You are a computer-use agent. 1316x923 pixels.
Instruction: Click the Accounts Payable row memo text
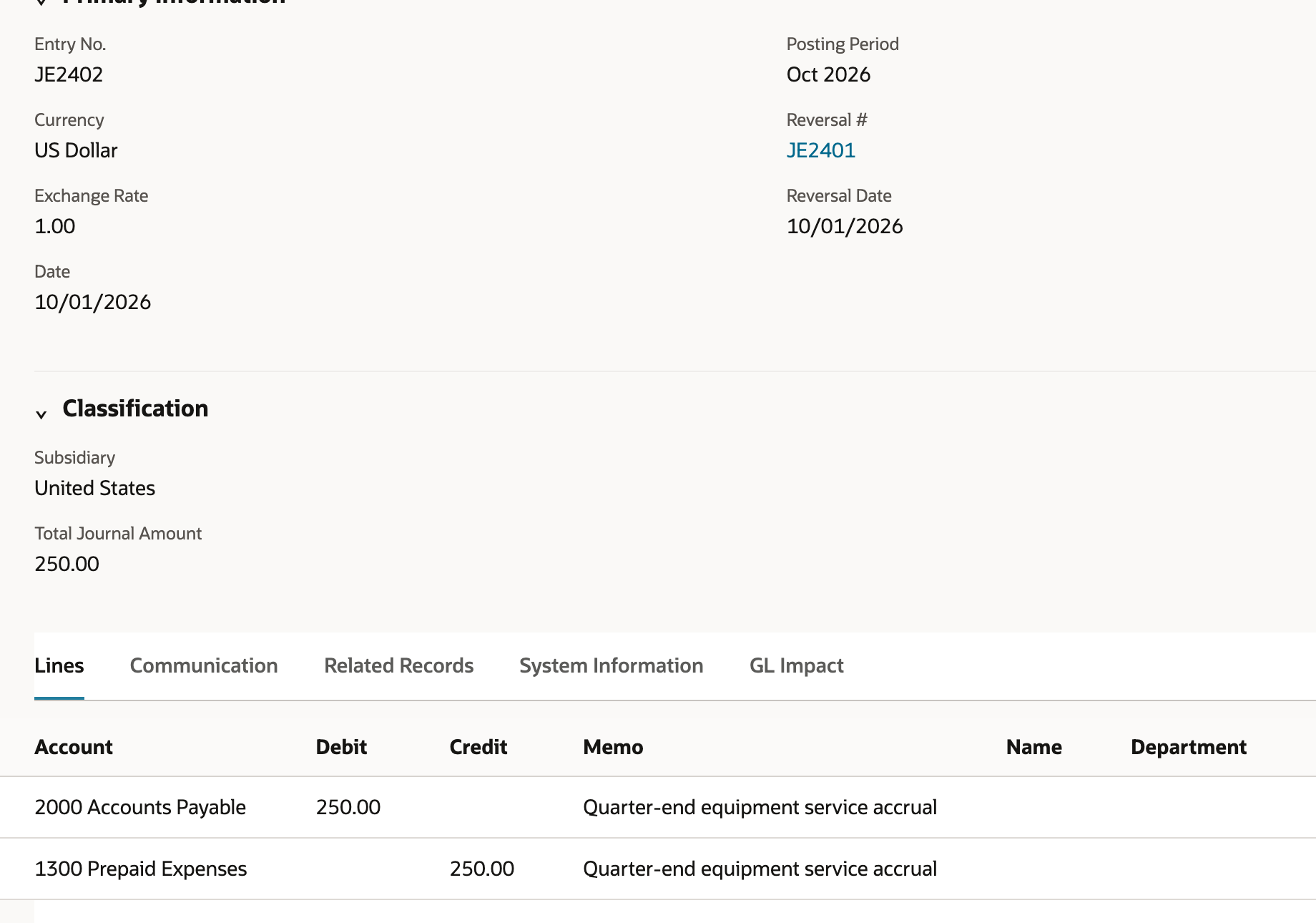pos(760,807)
